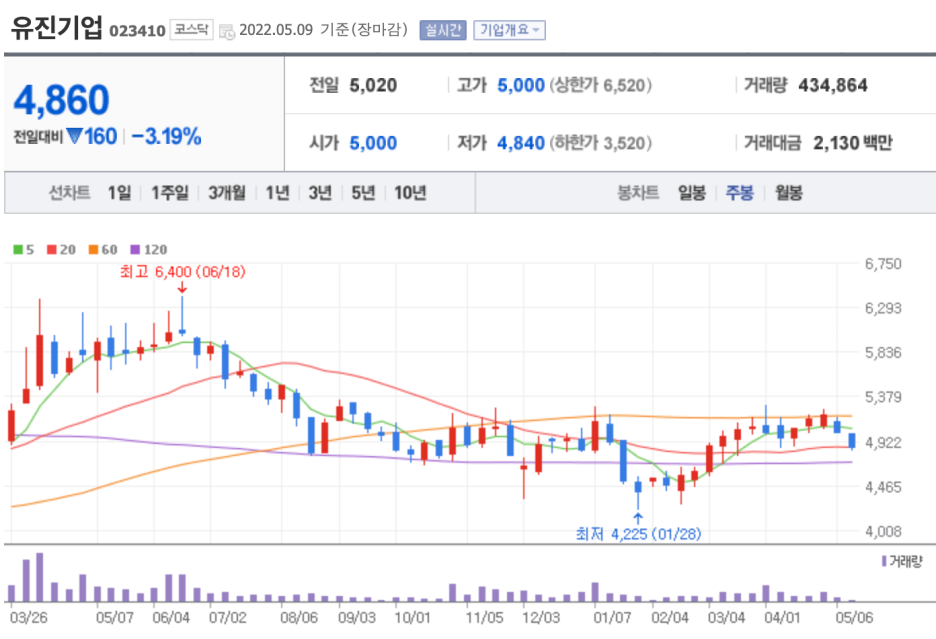Click the orange 60 moving average legend swatch
This screenshot has width=936, height=639.
[93, 250]
